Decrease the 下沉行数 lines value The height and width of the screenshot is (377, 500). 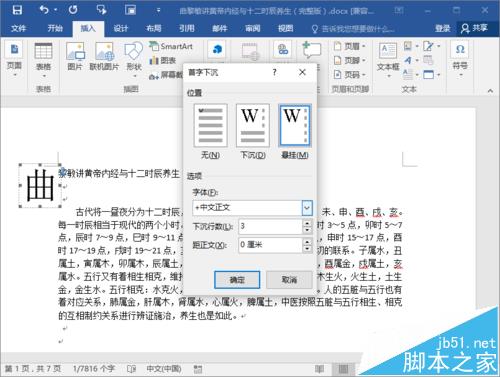tap(307, 230)
